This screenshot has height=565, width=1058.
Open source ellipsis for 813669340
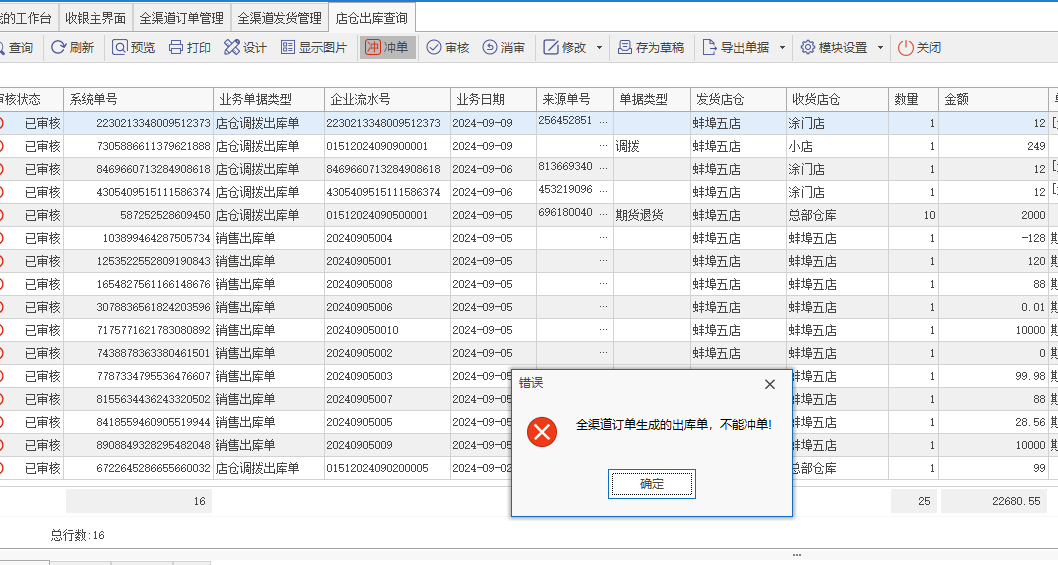[x=603, y=169]
